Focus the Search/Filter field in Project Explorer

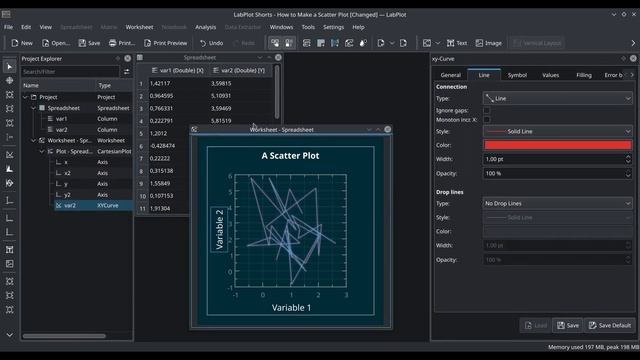click(70, 72)
